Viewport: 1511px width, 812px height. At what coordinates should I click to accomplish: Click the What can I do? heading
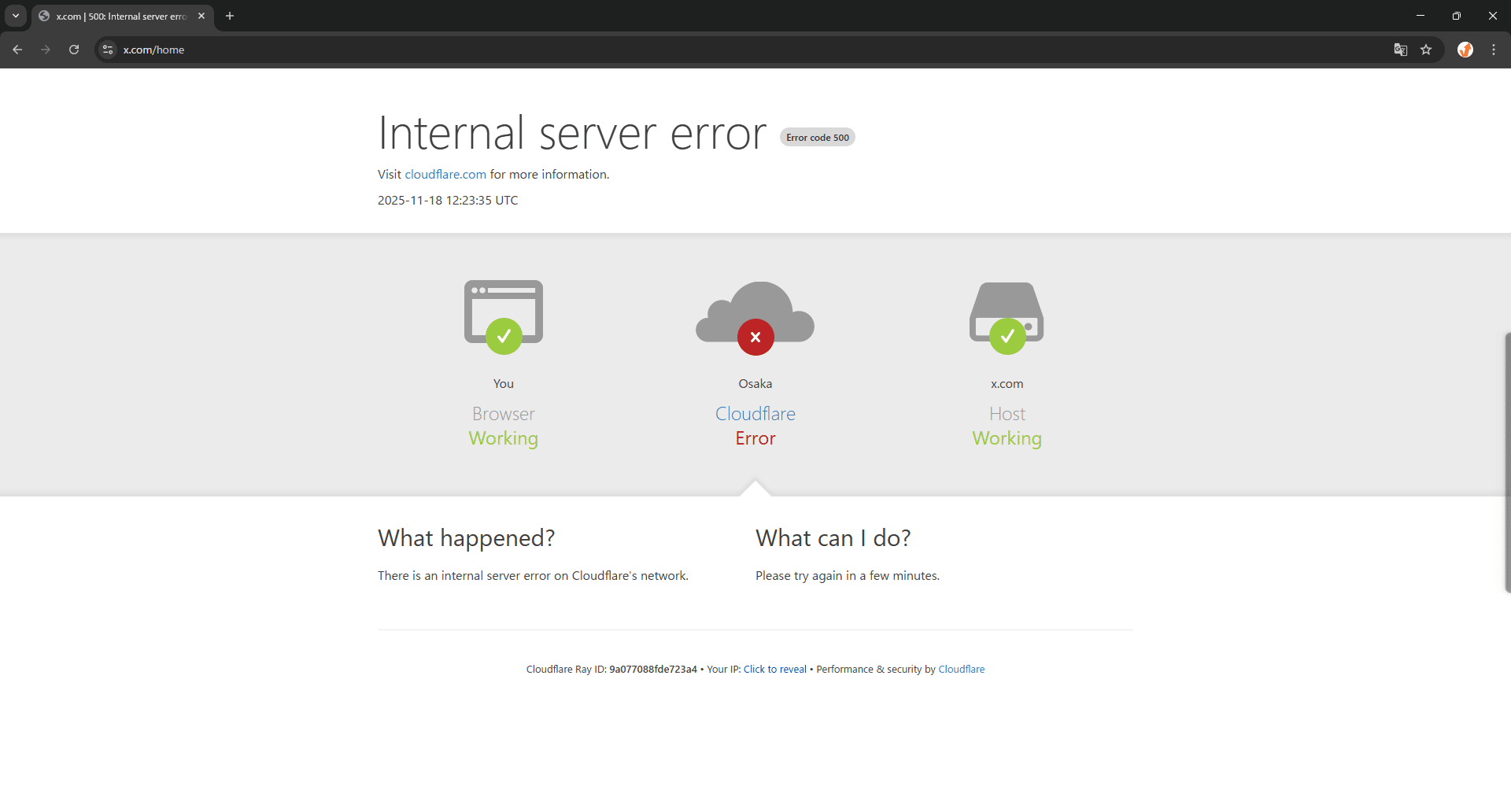tap(833, 538)
